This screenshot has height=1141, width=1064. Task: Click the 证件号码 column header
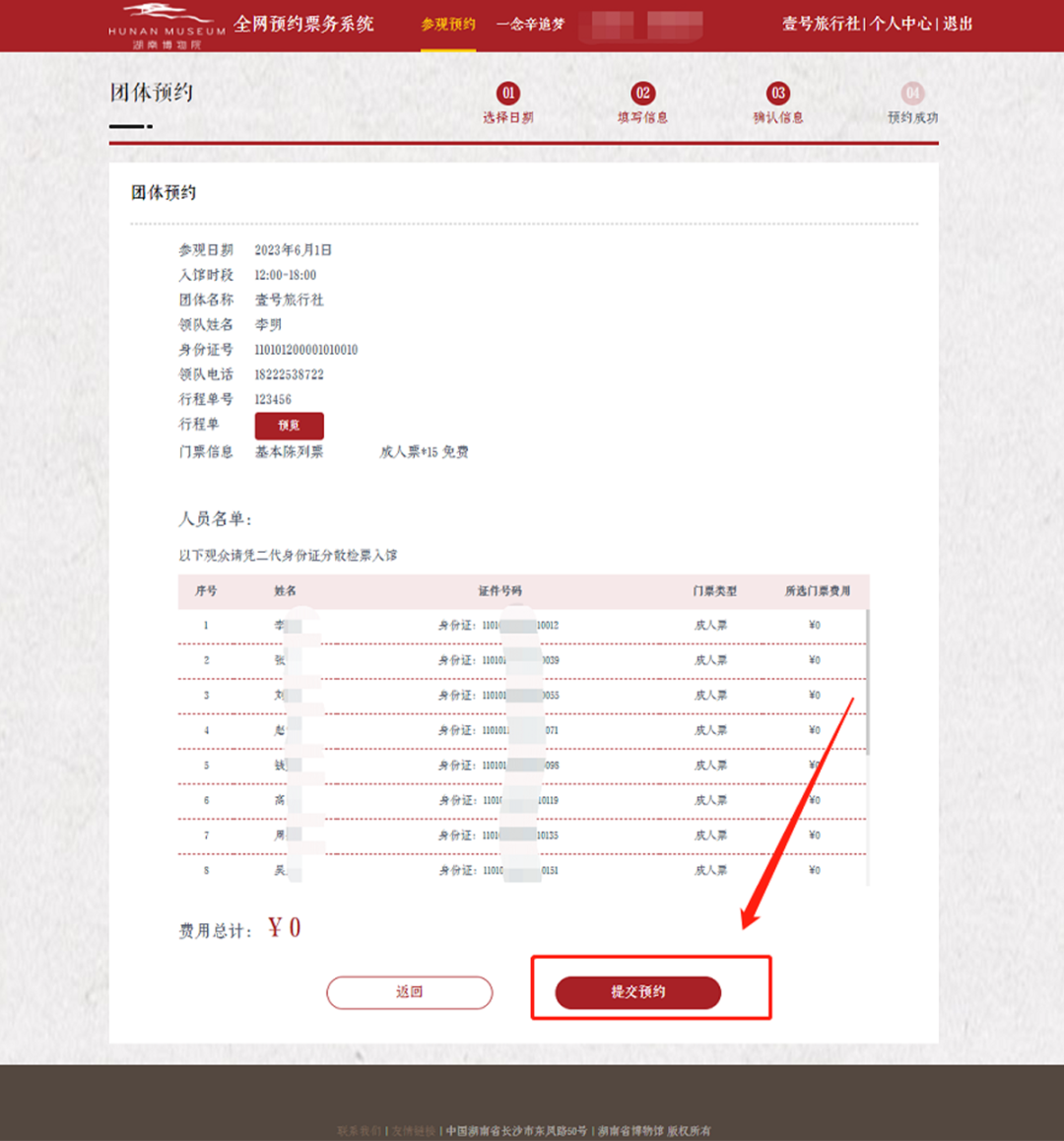(499, 591)
